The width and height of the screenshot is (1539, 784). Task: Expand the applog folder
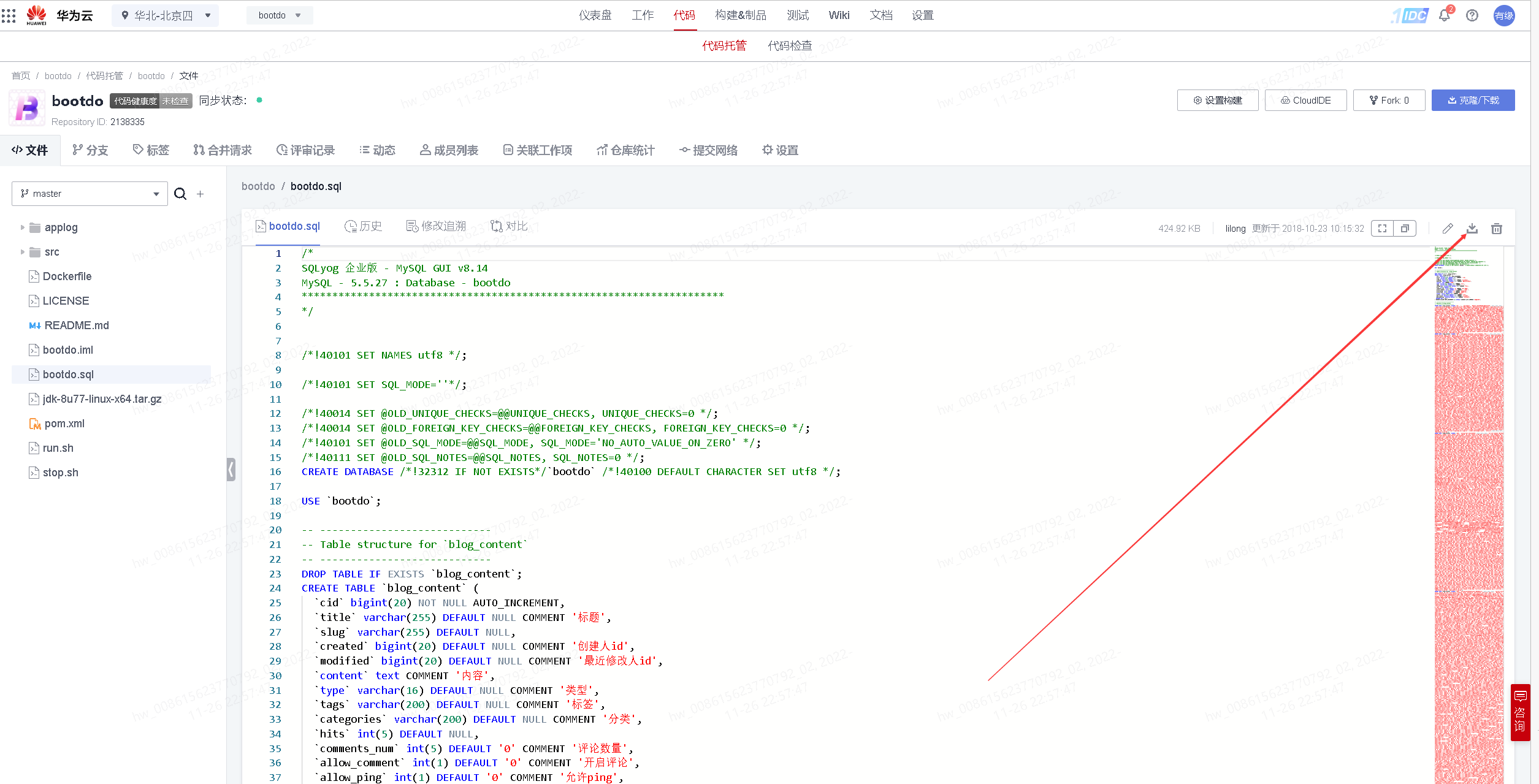23,227
